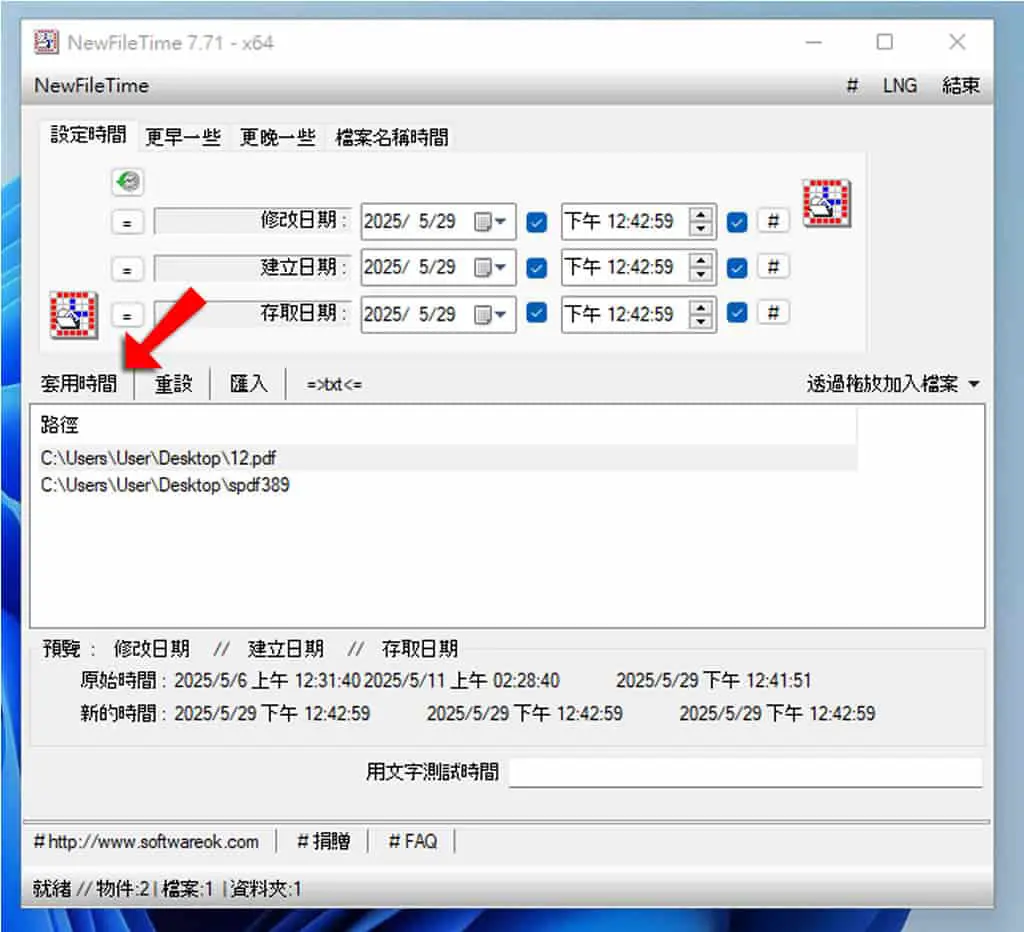Click the 用文字測試時間 input field

click(745, 773)
